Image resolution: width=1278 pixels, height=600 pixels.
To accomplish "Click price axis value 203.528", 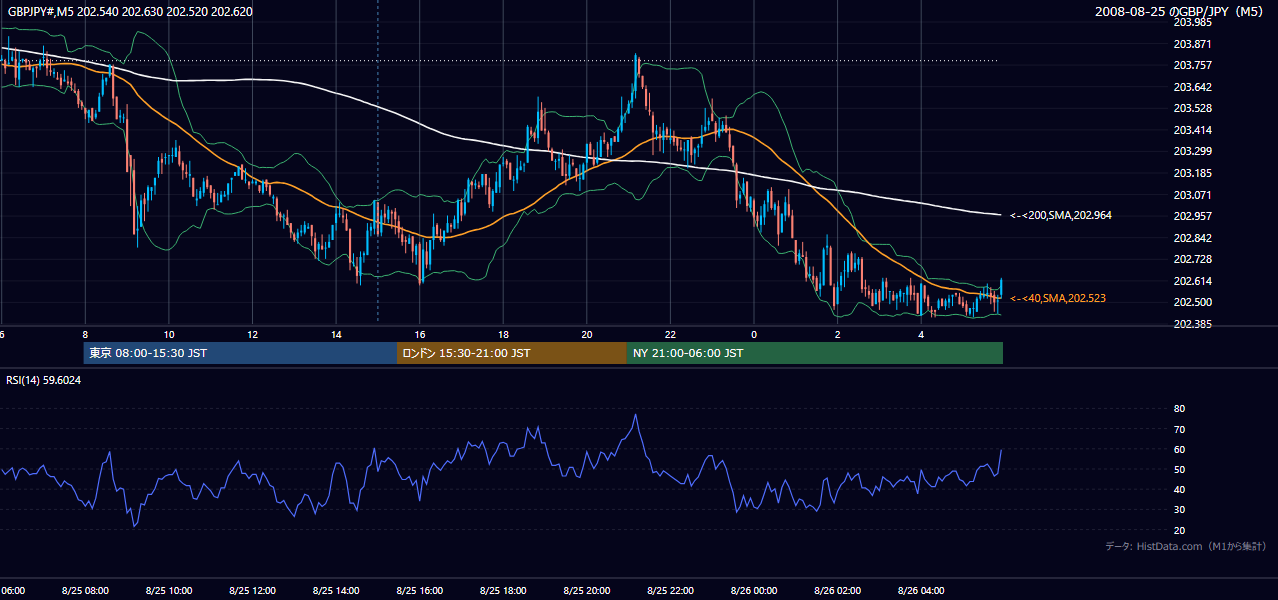I will pyautogui.click(x=1192, y=108).
